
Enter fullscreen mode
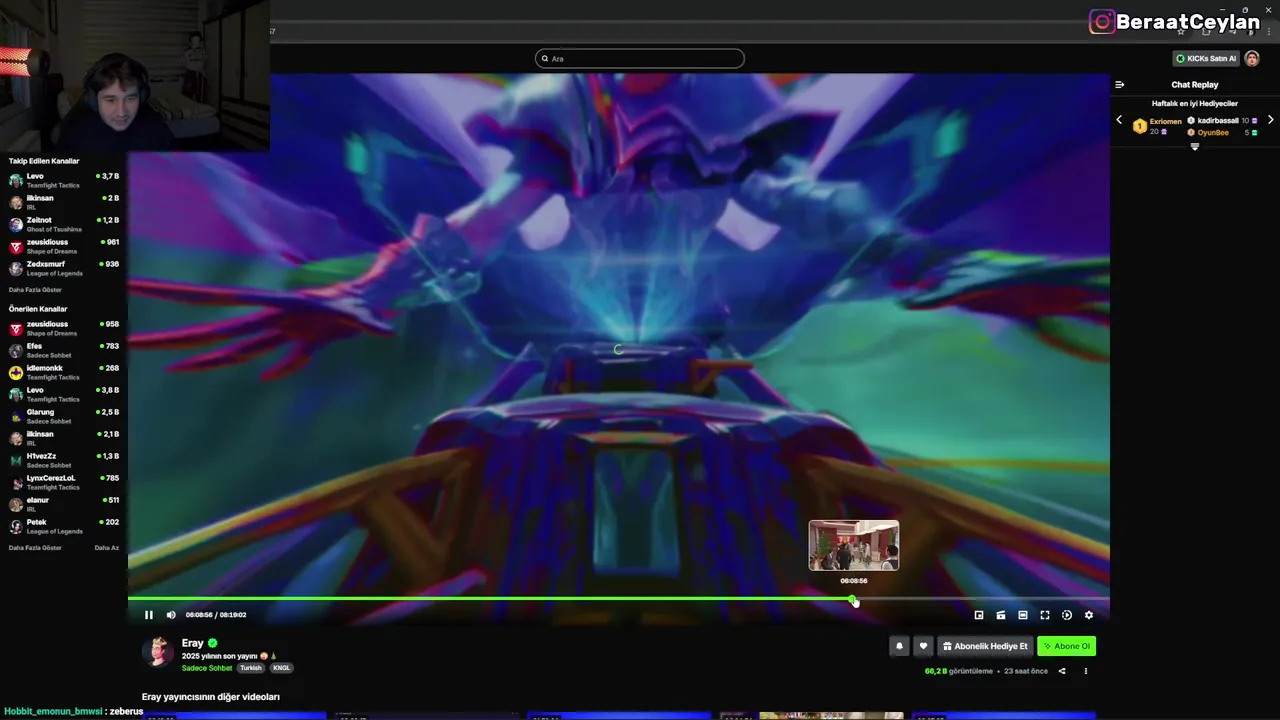(x=1045, y=615)
